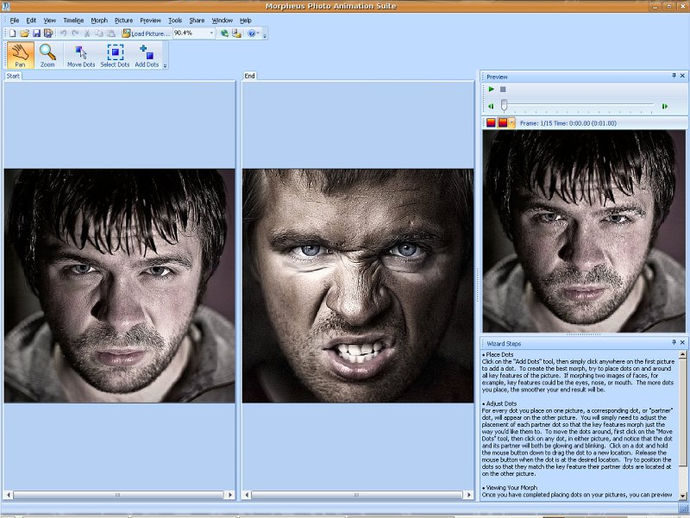Viewport: 690px width, 518px height.
Task: Click End pane right scroll arrow
Action: tap(469, 495)
